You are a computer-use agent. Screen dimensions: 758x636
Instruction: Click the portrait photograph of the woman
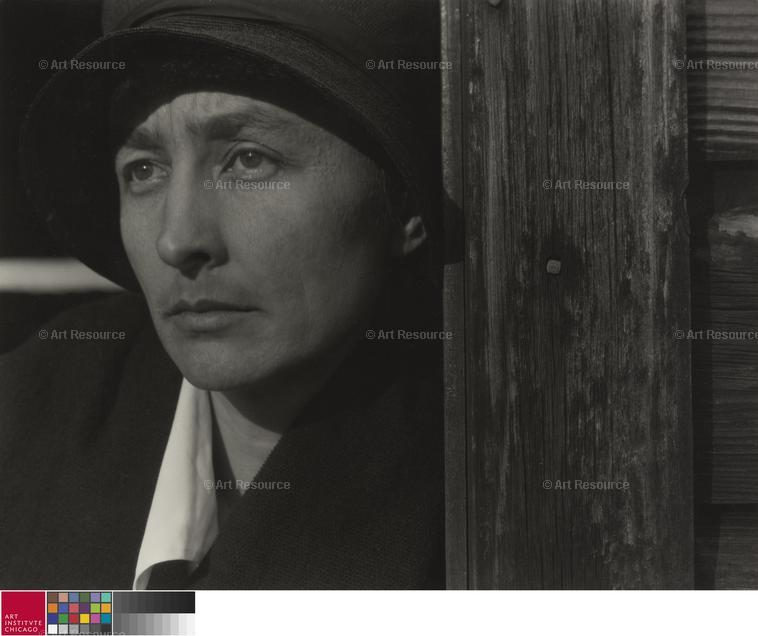(x=379, y=294)
